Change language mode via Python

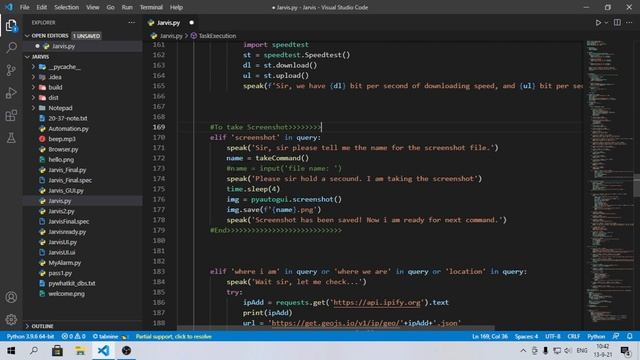[596, 337]
